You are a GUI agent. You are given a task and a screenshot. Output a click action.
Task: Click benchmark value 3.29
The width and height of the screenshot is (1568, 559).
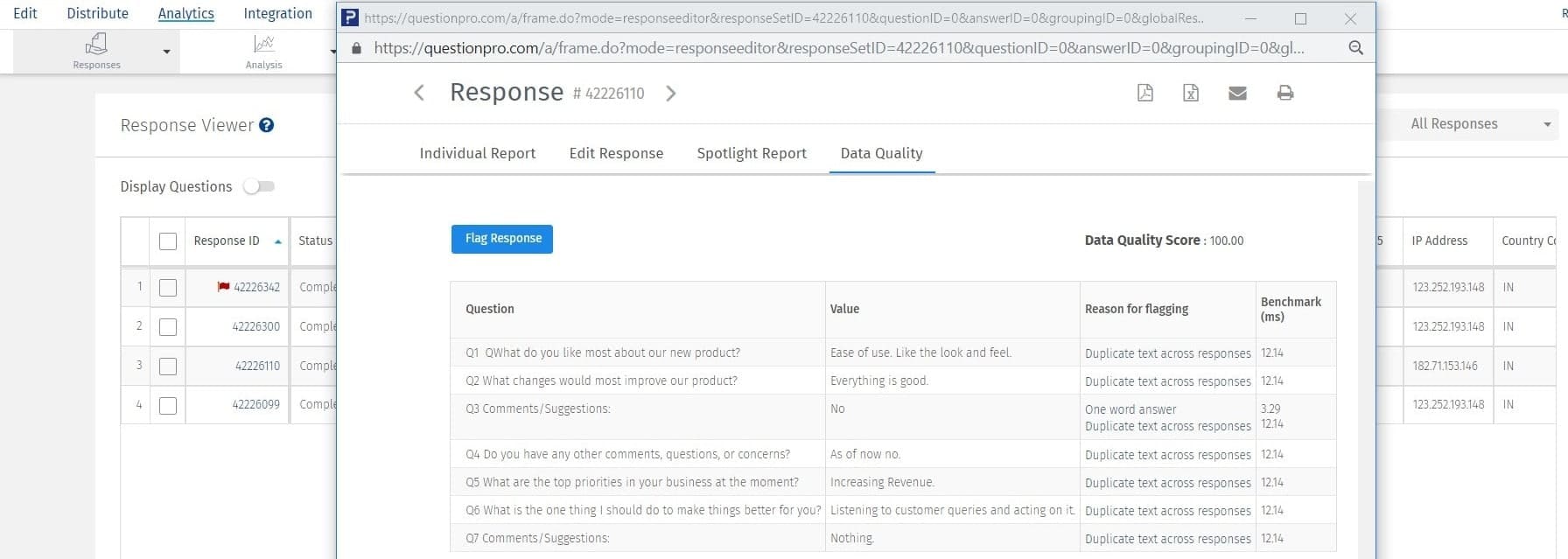point(1270,409)
